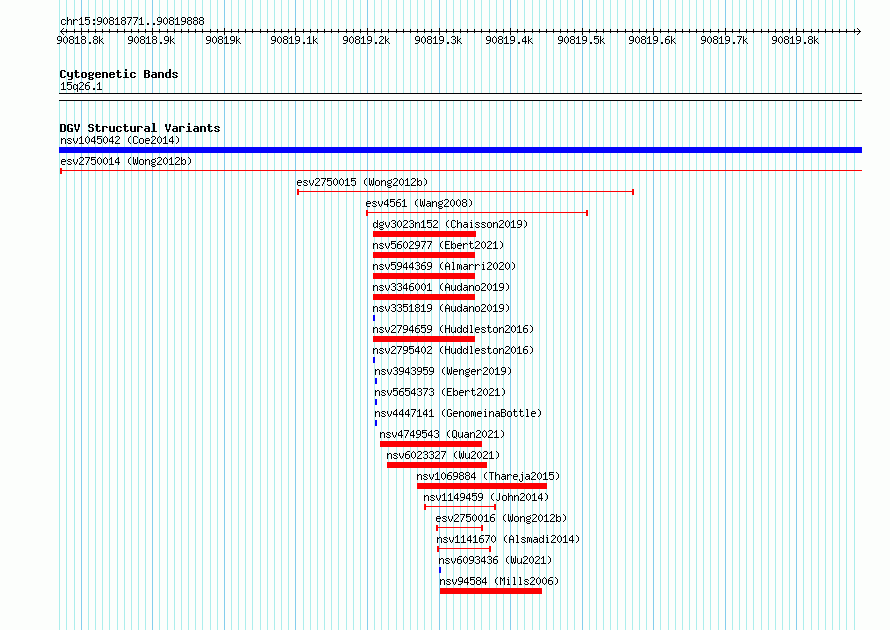Click the 90819.3k ruler label
Image resolution: width=890 pixels, height=630 pixels.
click(438, 40)
